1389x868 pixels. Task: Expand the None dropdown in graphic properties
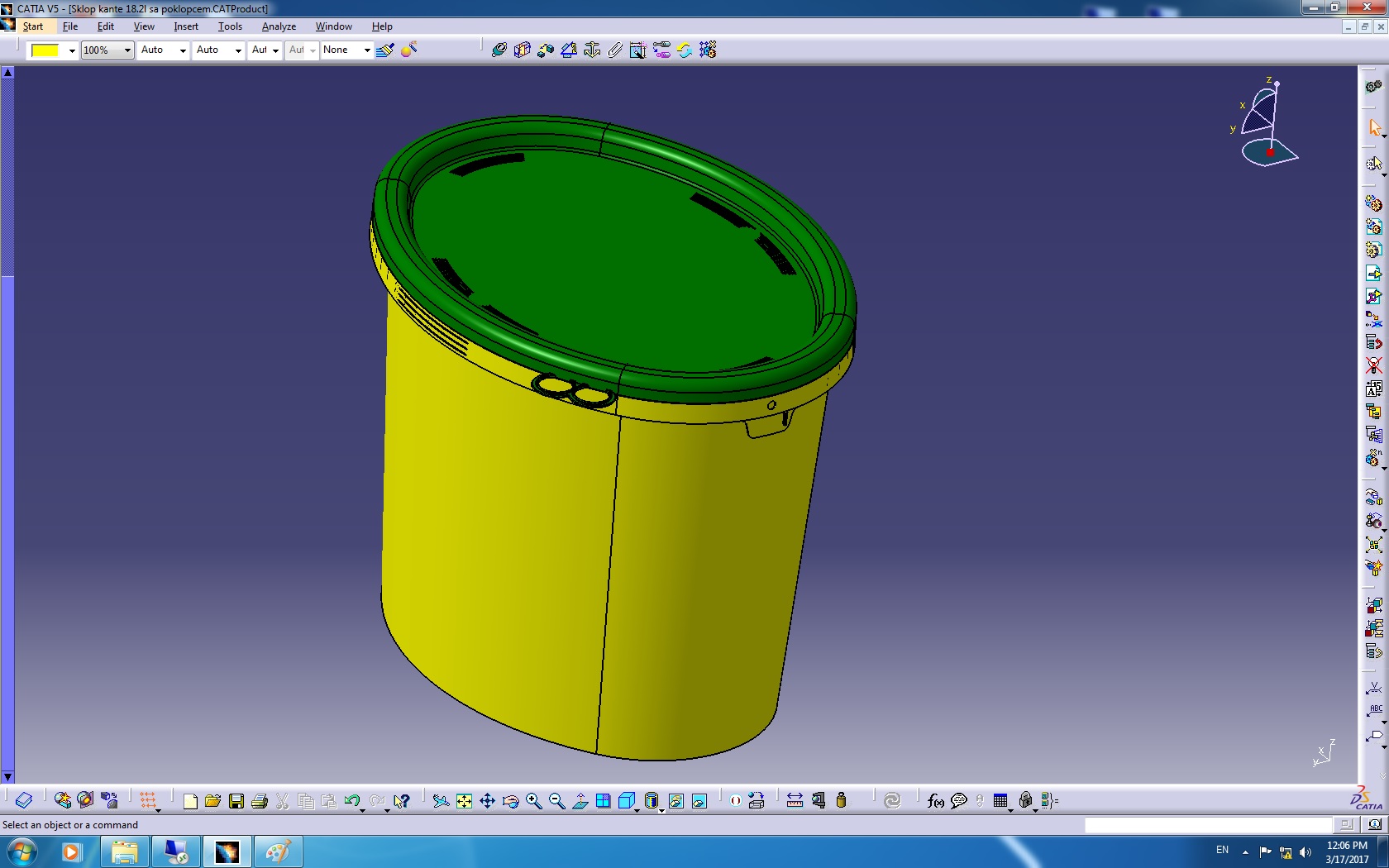click(x=367, y=50)
